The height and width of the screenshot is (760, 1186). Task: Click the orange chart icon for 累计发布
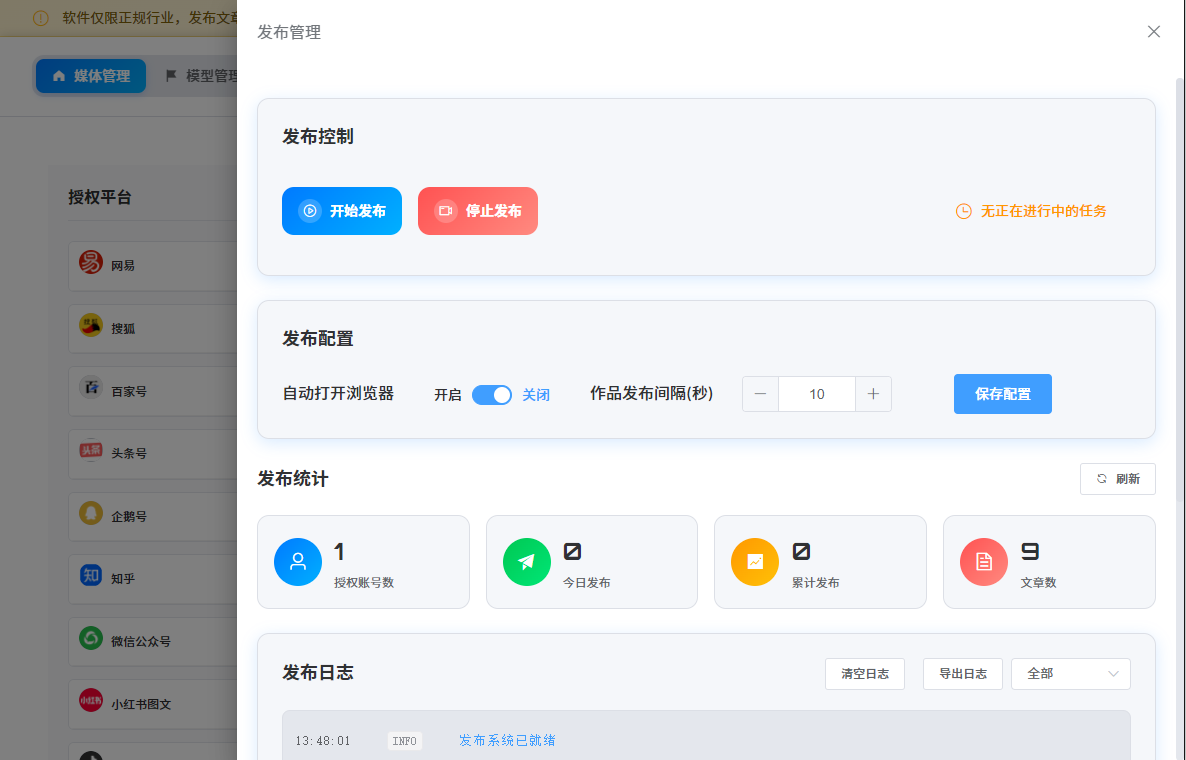755,562
